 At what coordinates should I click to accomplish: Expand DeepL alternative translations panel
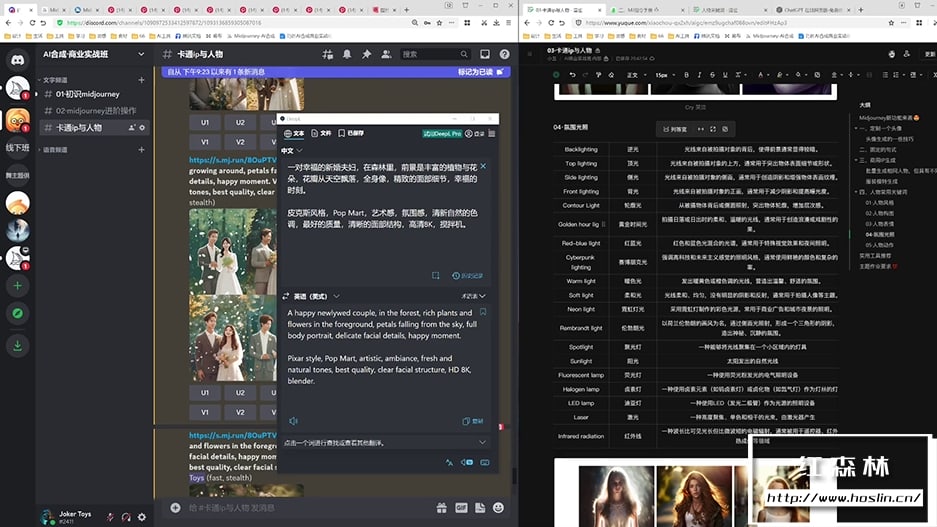482,443
